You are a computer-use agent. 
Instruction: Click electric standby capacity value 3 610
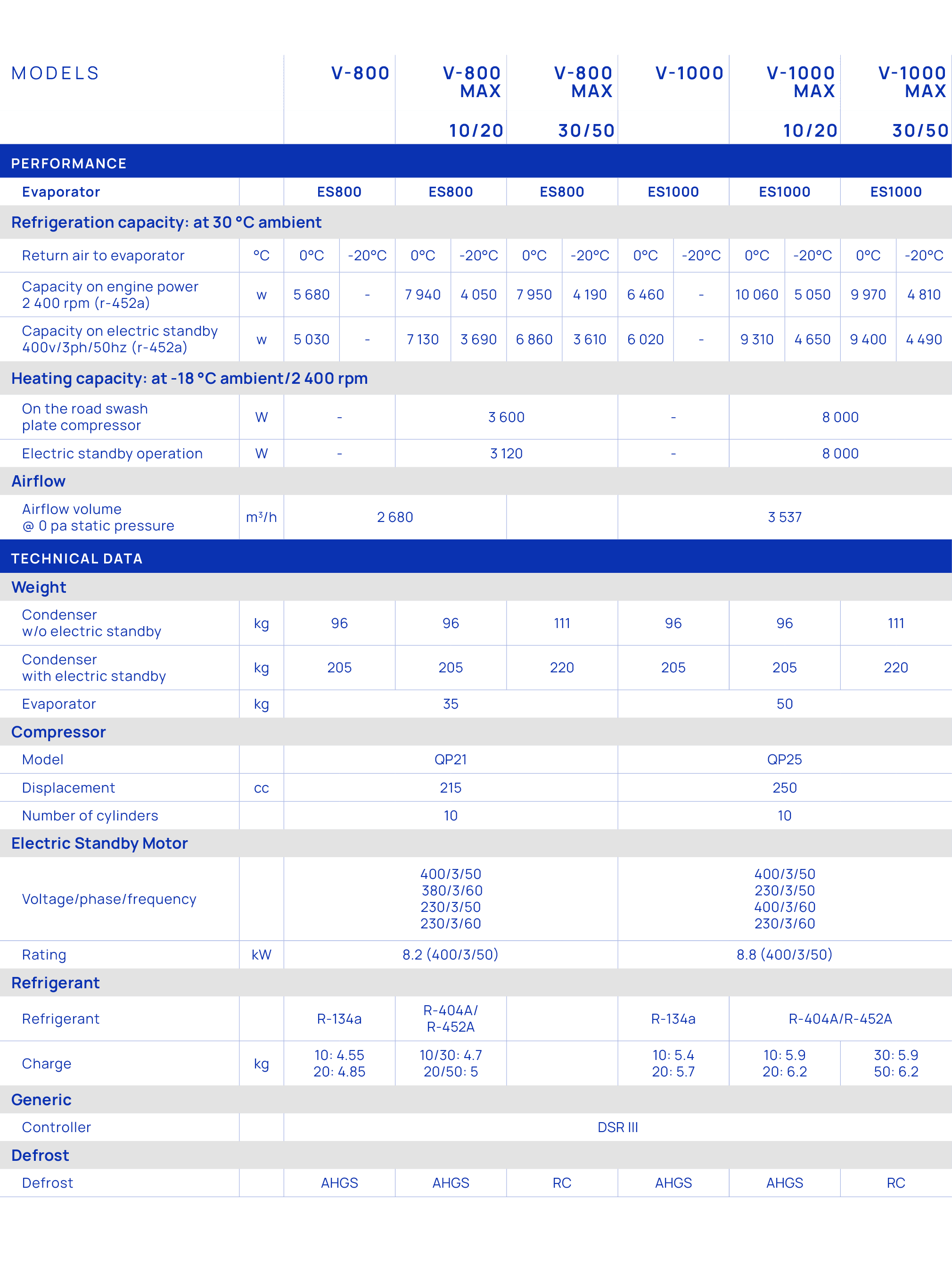tap(590, 339)
